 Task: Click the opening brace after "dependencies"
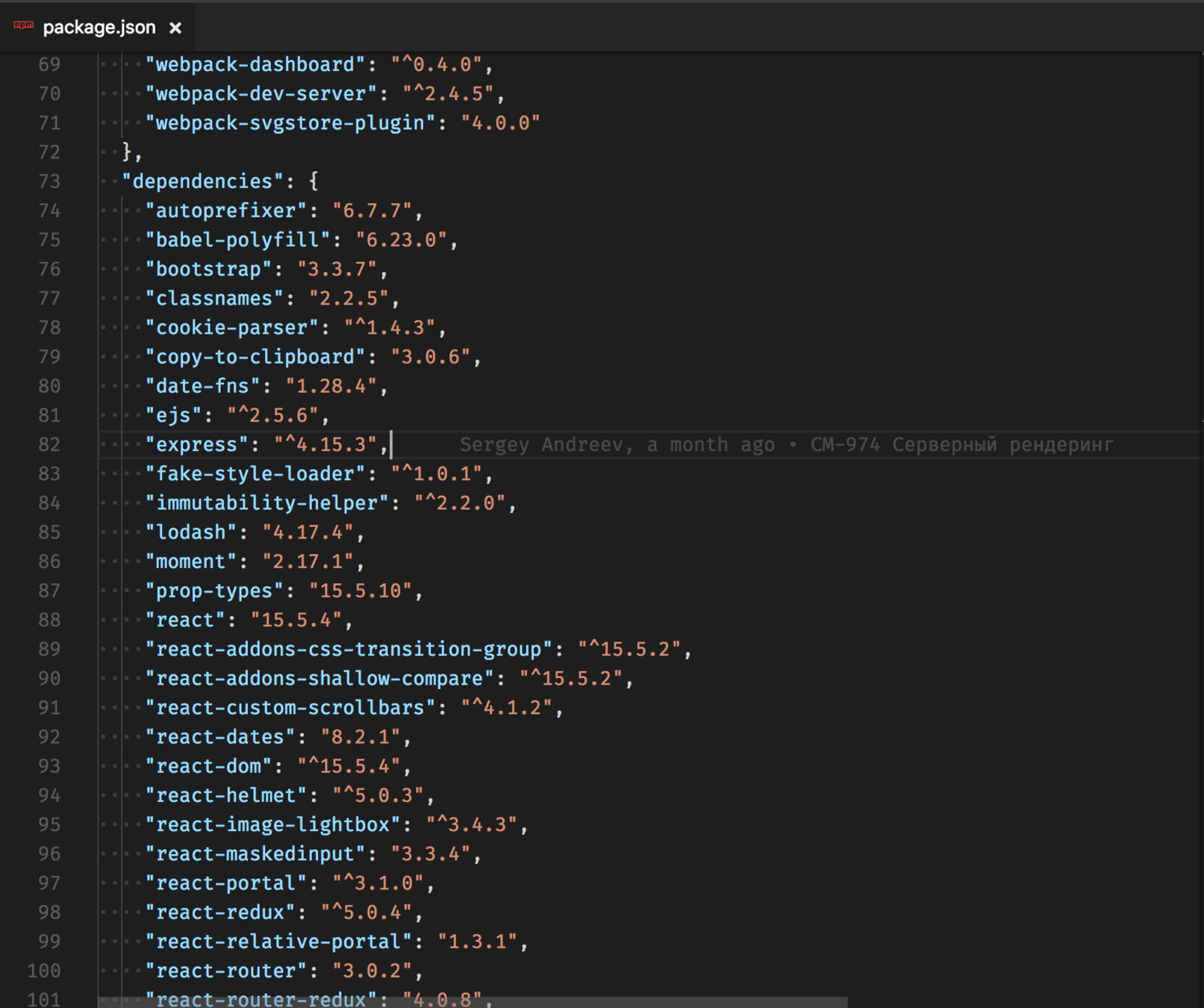pos(314,181)
